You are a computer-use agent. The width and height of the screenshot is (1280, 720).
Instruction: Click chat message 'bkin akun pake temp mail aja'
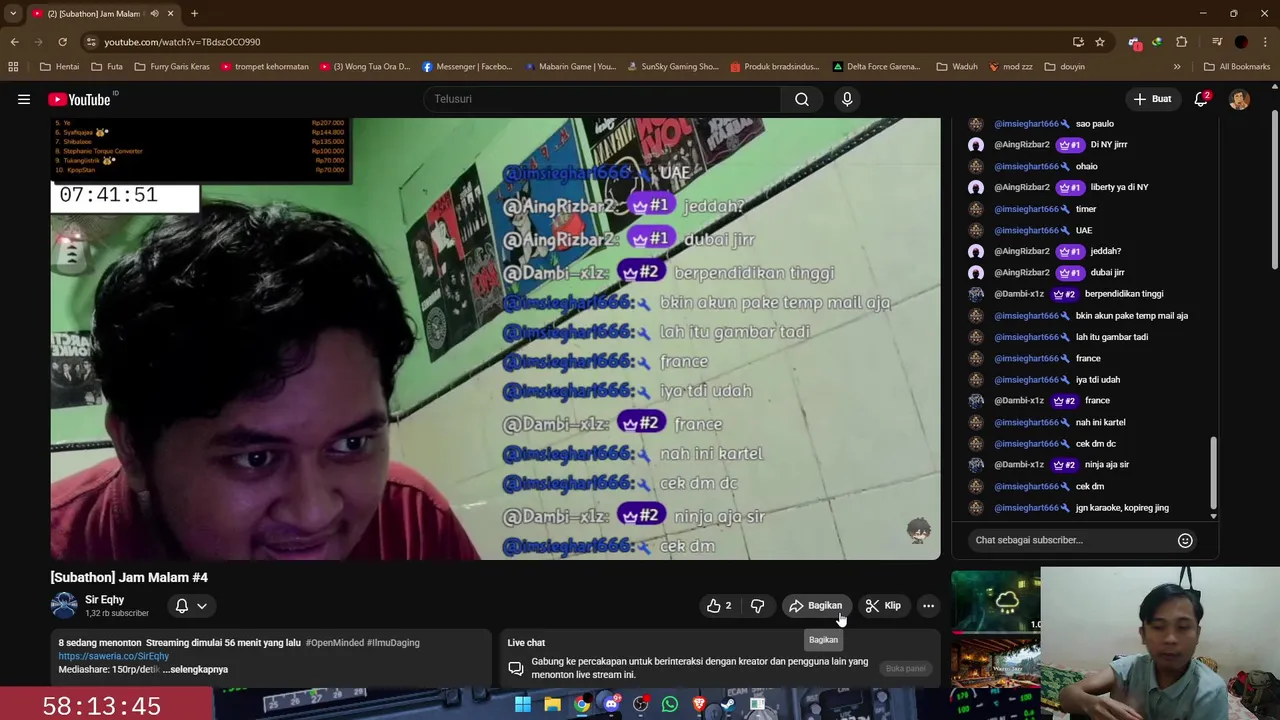[1132, 316]
